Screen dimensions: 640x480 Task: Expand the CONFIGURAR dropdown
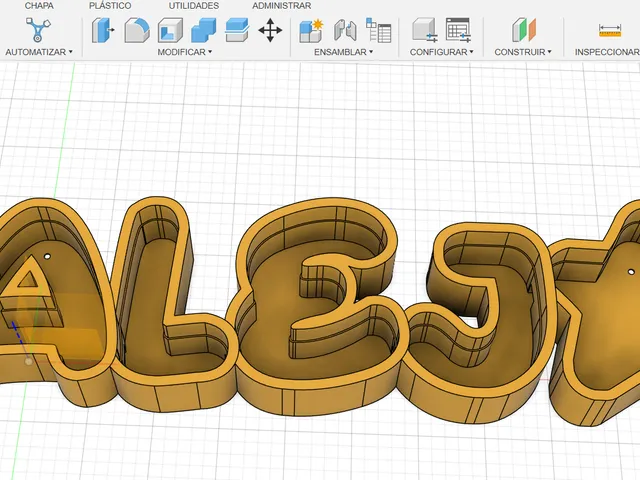coord(442,52)
